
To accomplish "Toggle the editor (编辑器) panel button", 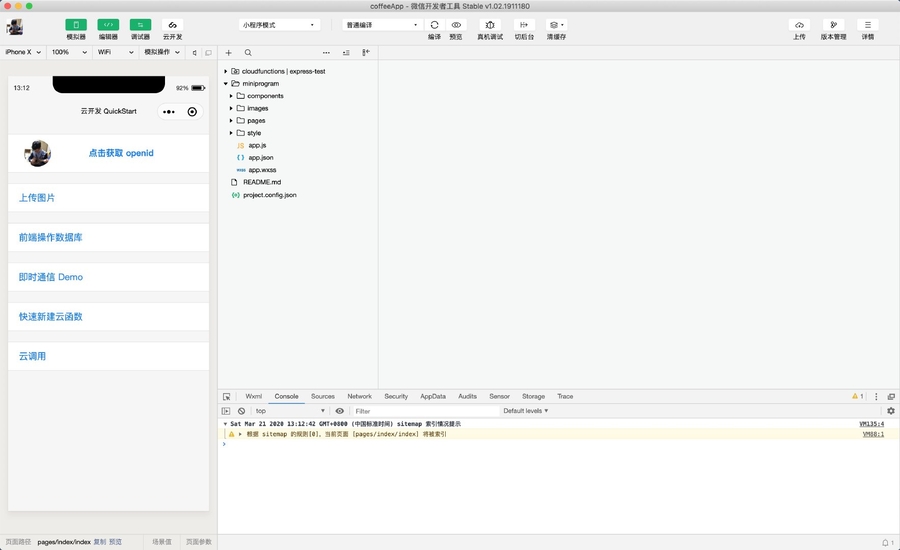I will tap(108, 25).
